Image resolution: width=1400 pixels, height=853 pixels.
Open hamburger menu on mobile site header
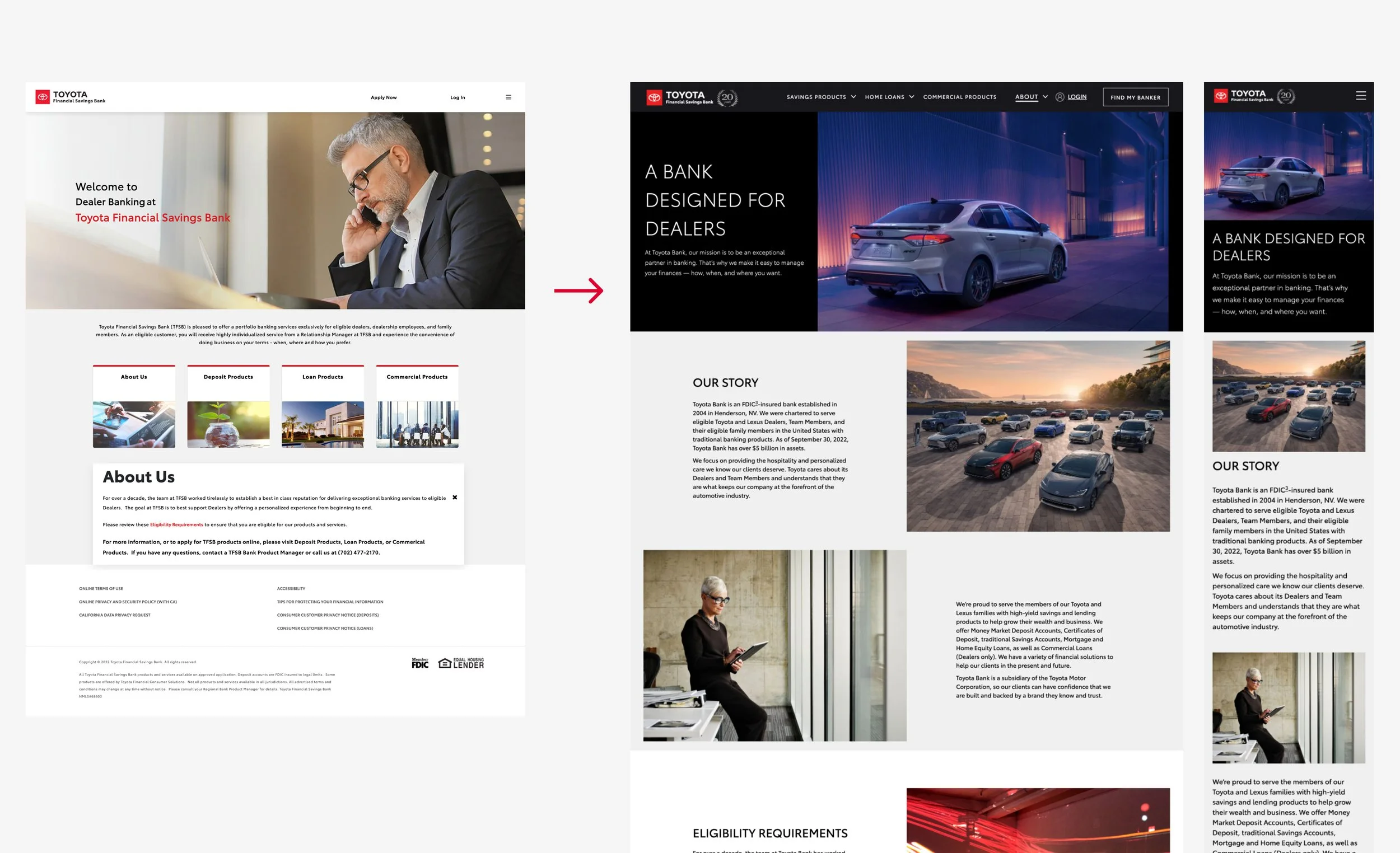tap(1361, 96)
